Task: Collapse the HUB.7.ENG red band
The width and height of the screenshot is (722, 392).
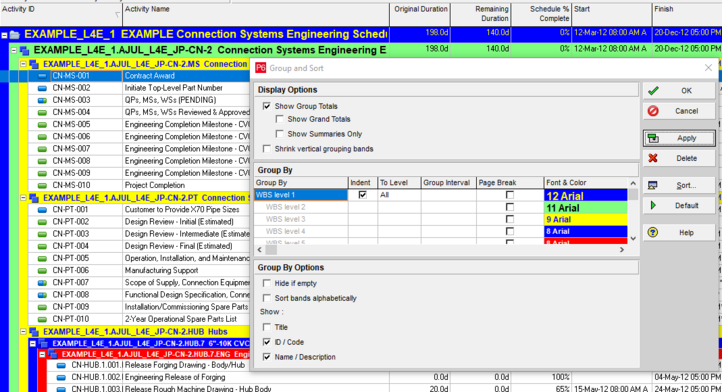Action: coord(42,354)
